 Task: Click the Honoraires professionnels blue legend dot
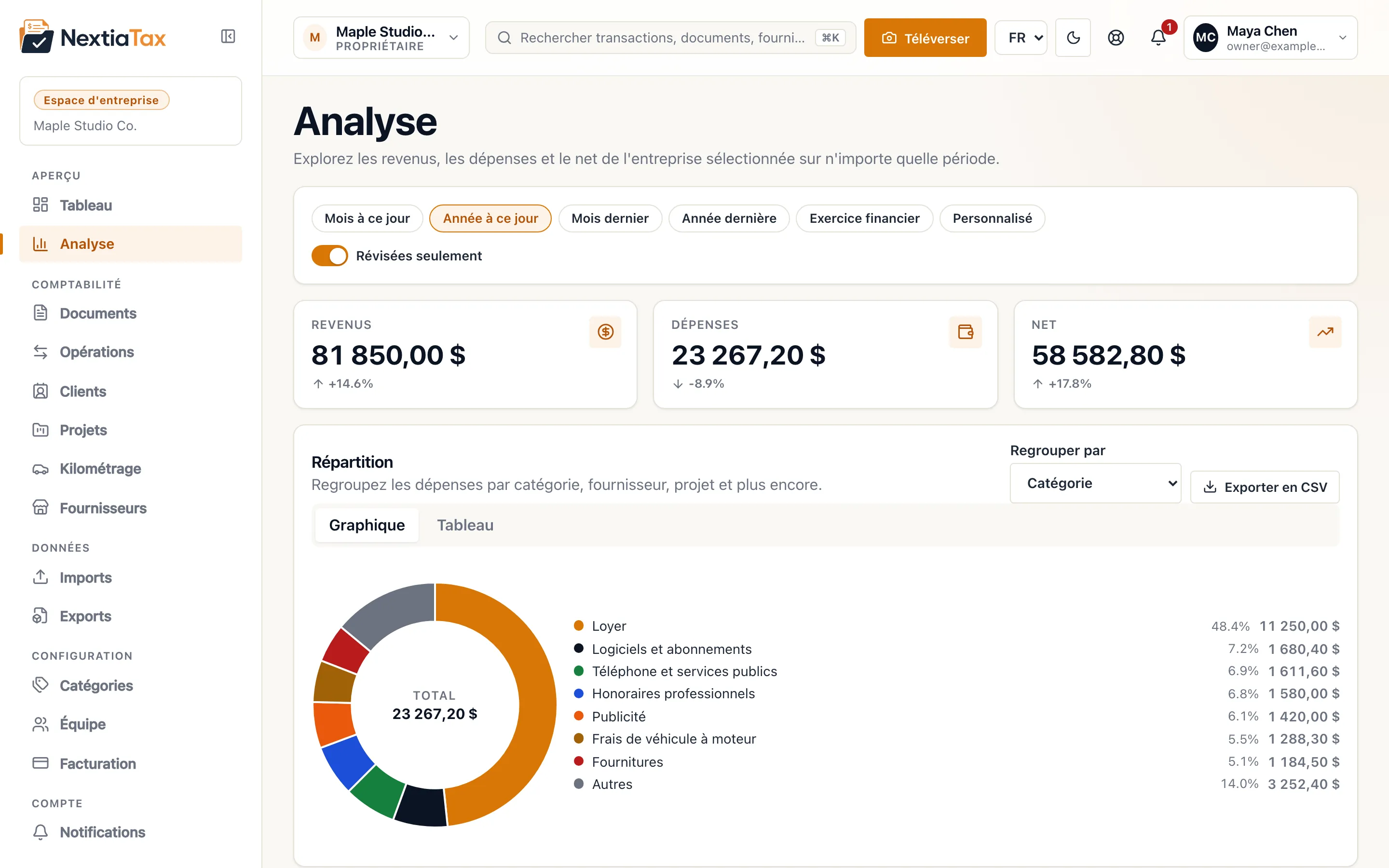579,693
